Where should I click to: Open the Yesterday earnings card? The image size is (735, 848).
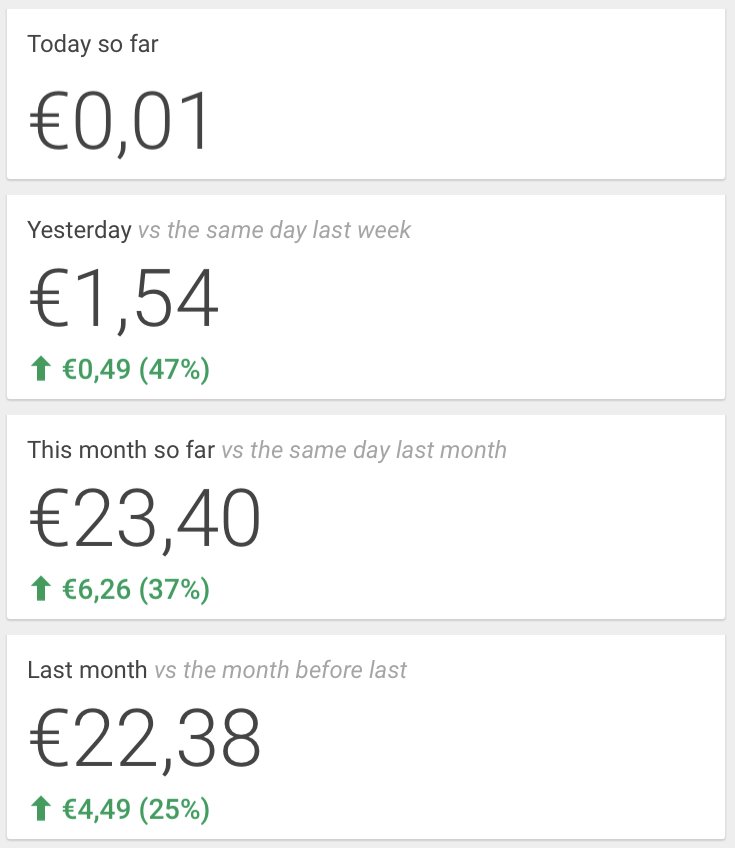[x=366, y=297]
